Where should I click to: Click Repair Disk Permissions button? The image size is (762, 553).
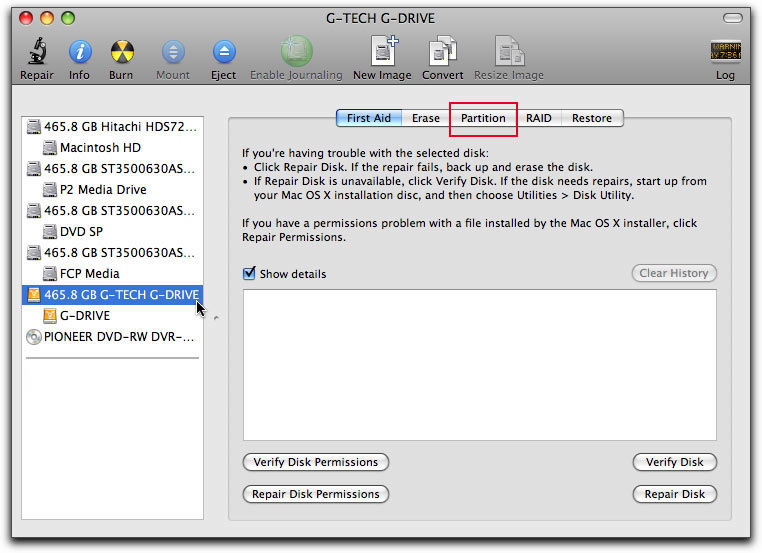pyautogui.click(x=316, y=494)
